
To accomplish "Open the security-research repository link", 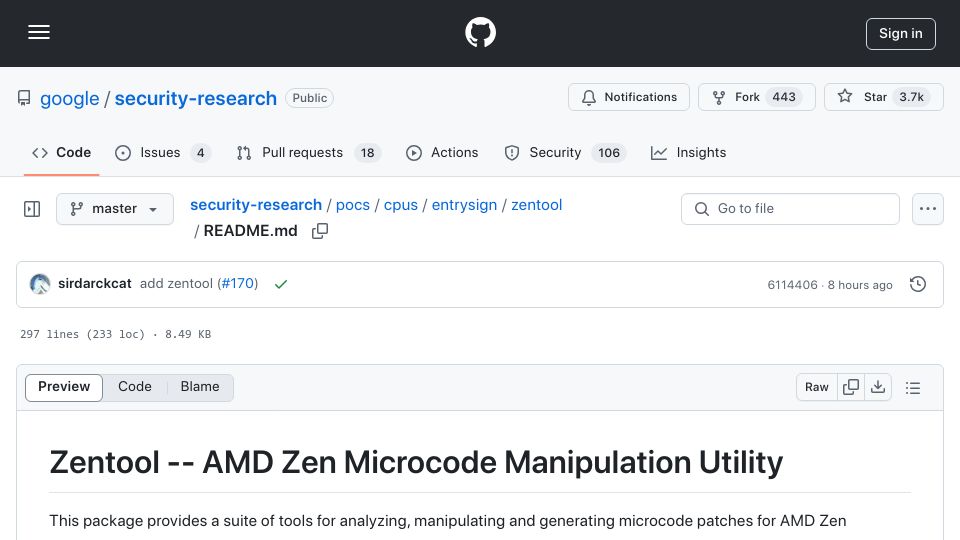I will 196,98.
